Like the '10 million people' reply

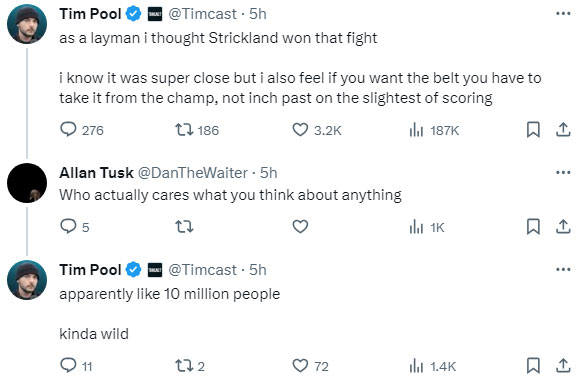pos(310,366)
